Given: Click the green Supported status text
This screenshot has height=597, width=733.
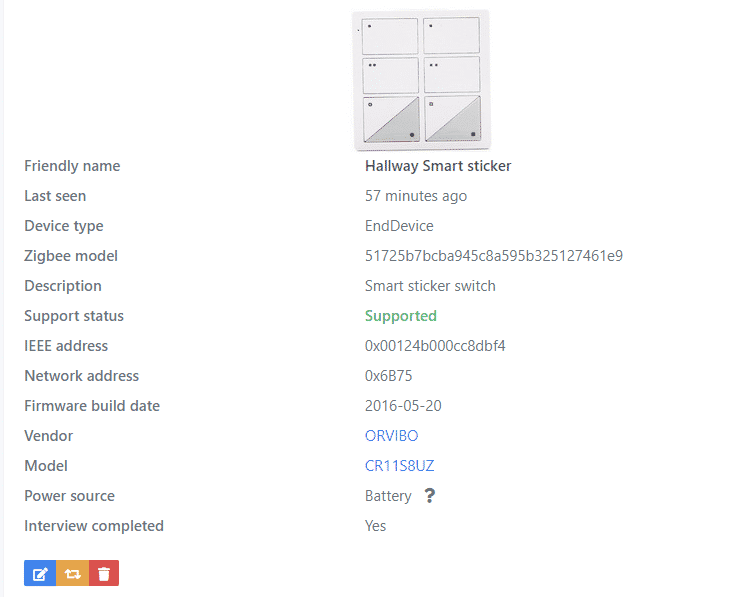Looking at the screenshot, I should [401, 316].
